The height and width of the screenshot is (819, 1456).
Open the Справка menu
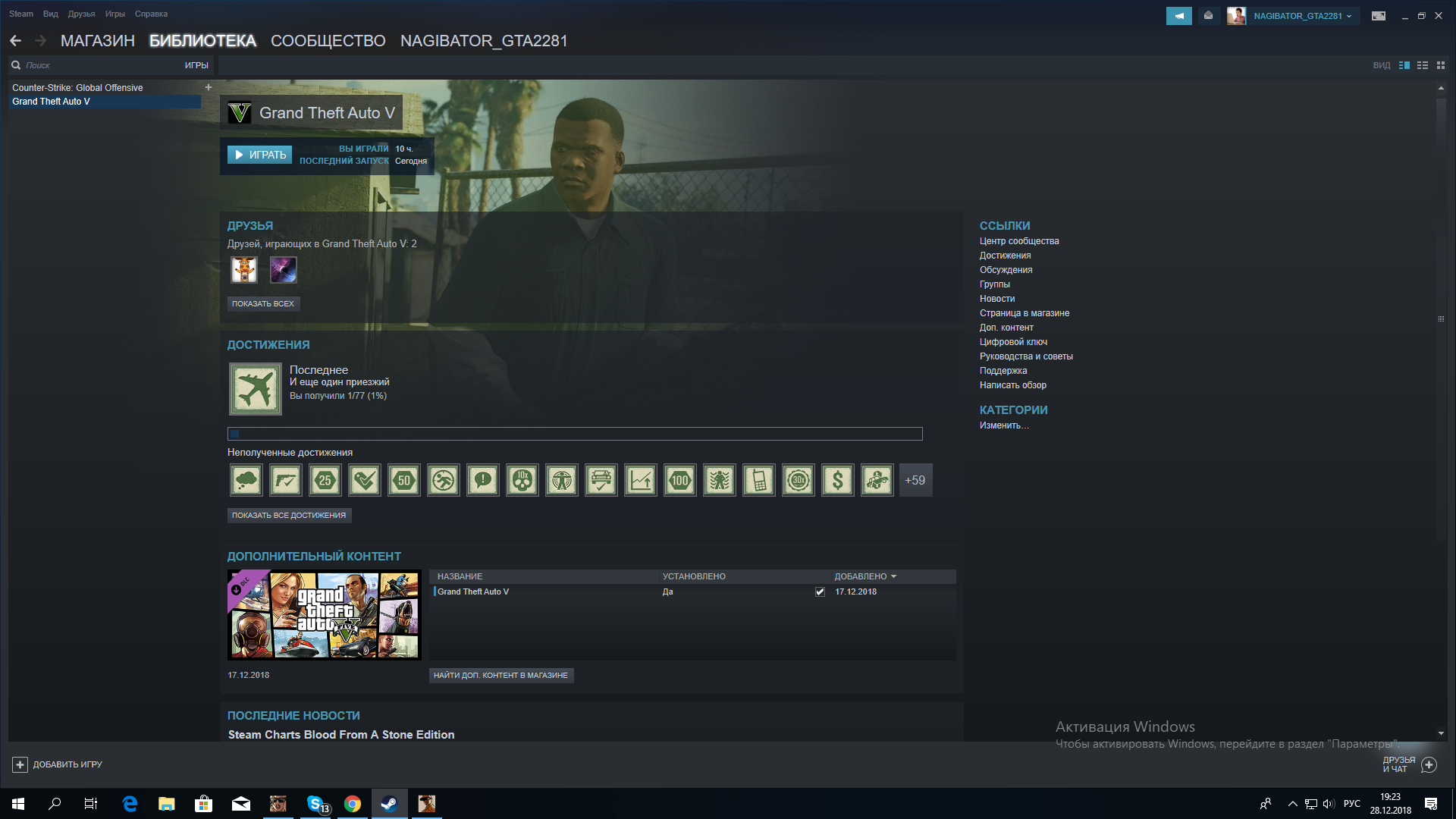tap(151, 14)
